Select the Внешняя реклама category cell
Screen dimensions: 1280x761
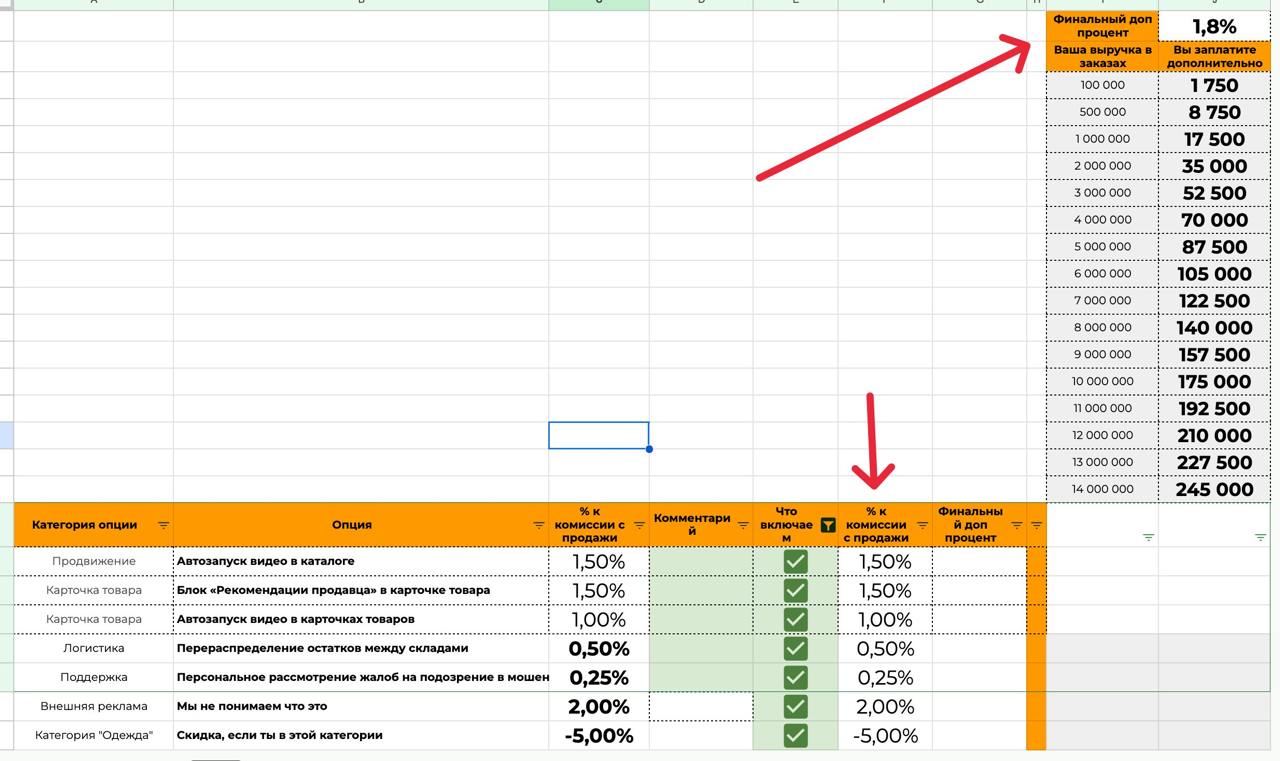tap(94, 707)
